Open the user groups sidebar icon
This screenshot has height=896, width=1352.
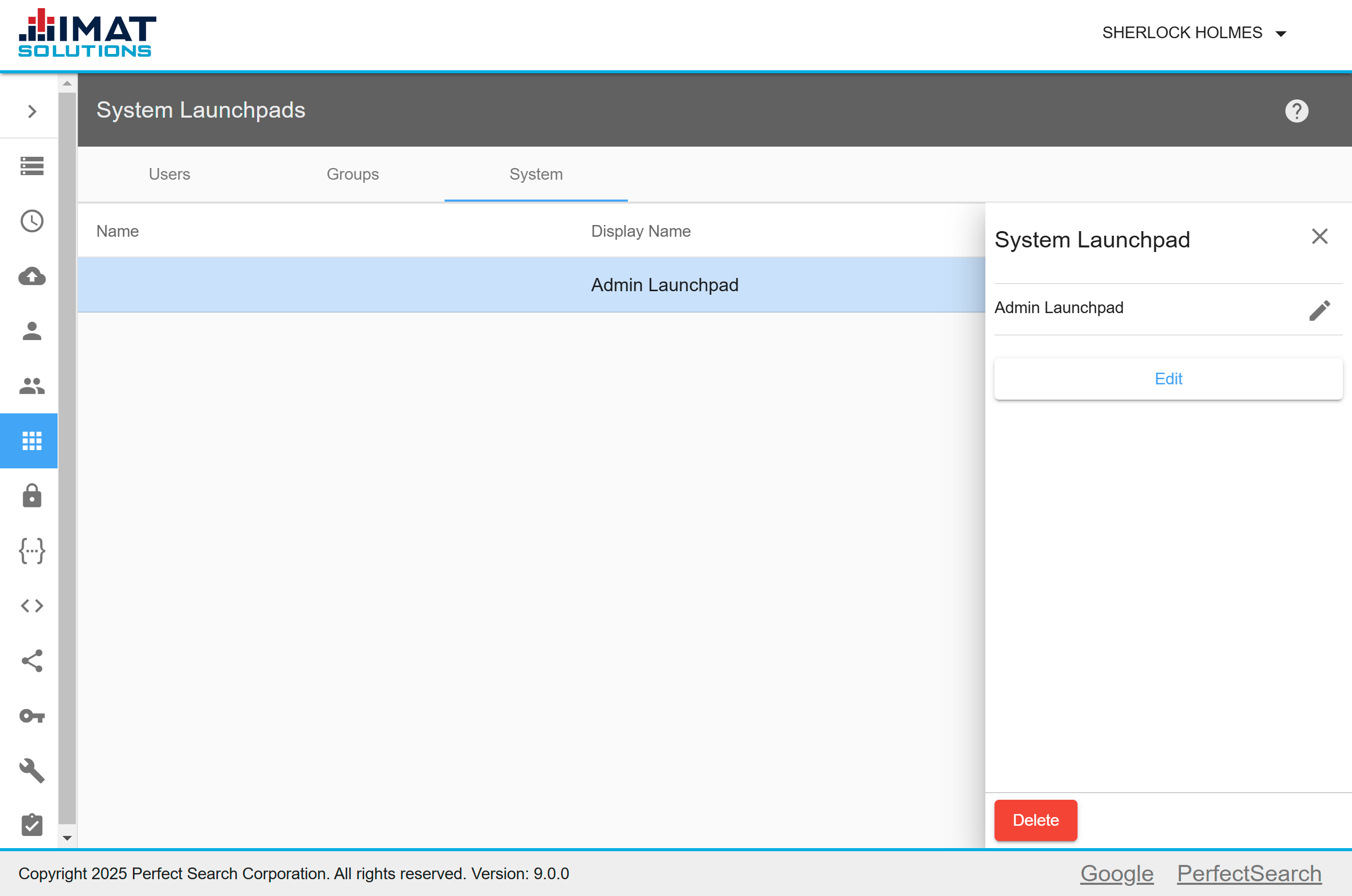32,386
